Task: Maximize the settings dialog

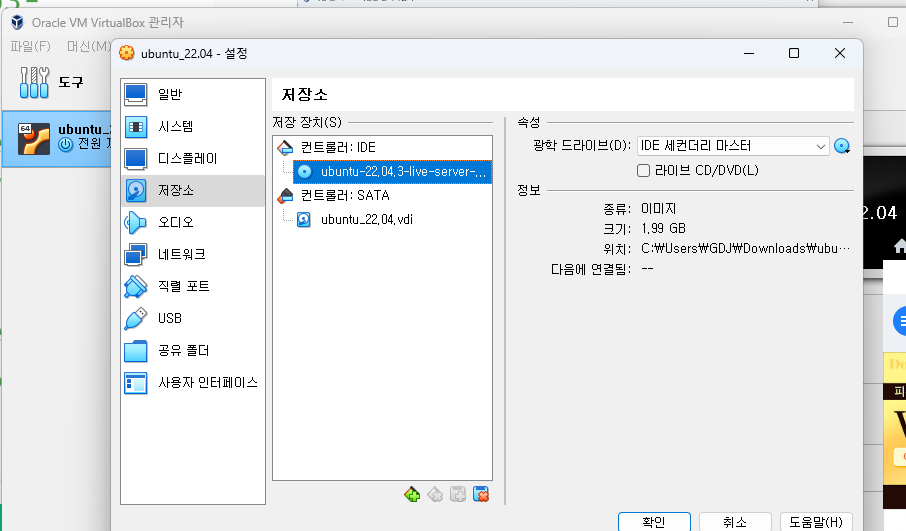Action: (x=794, y=53)
